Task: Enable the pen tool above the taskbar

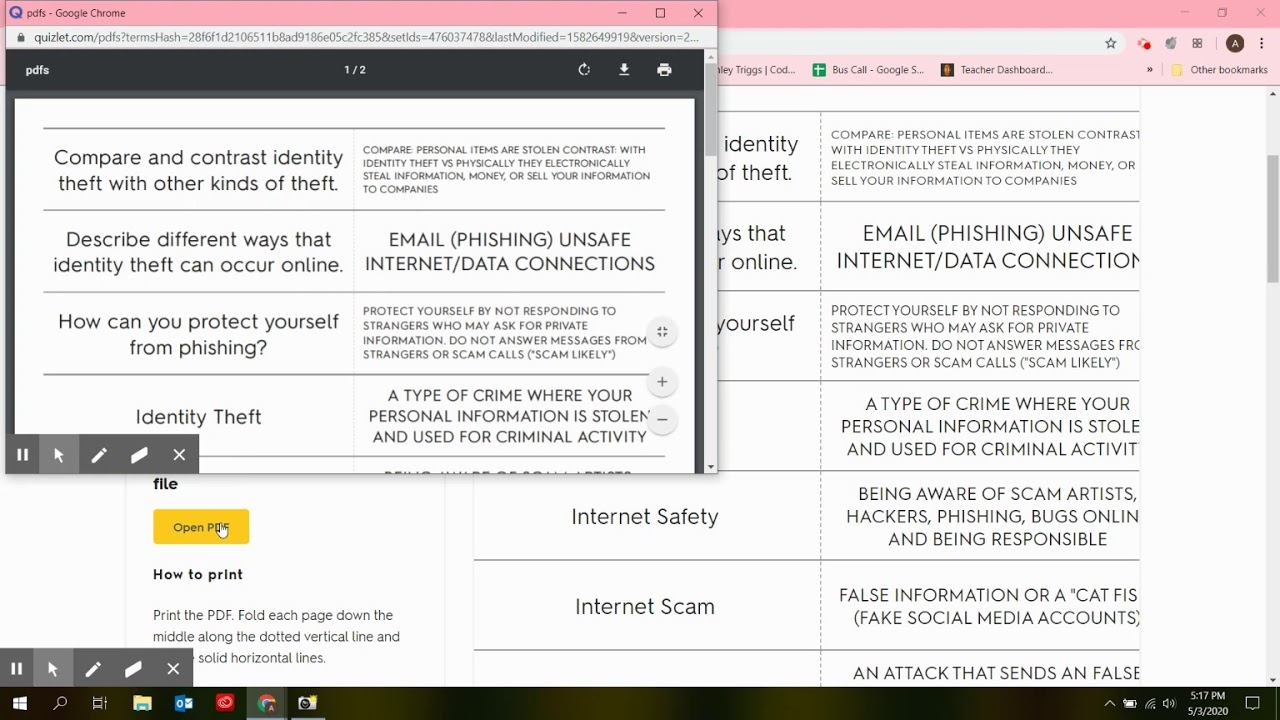Action: (93, 669)
